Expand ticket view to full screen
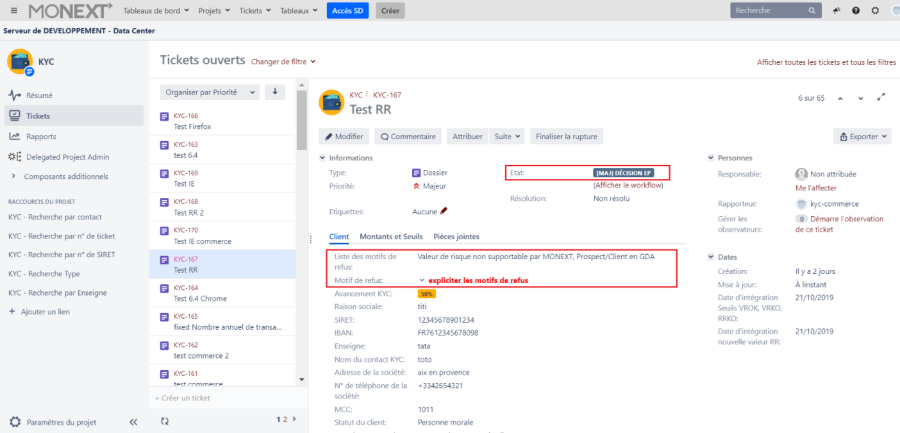900x433 pixels. 880,98
